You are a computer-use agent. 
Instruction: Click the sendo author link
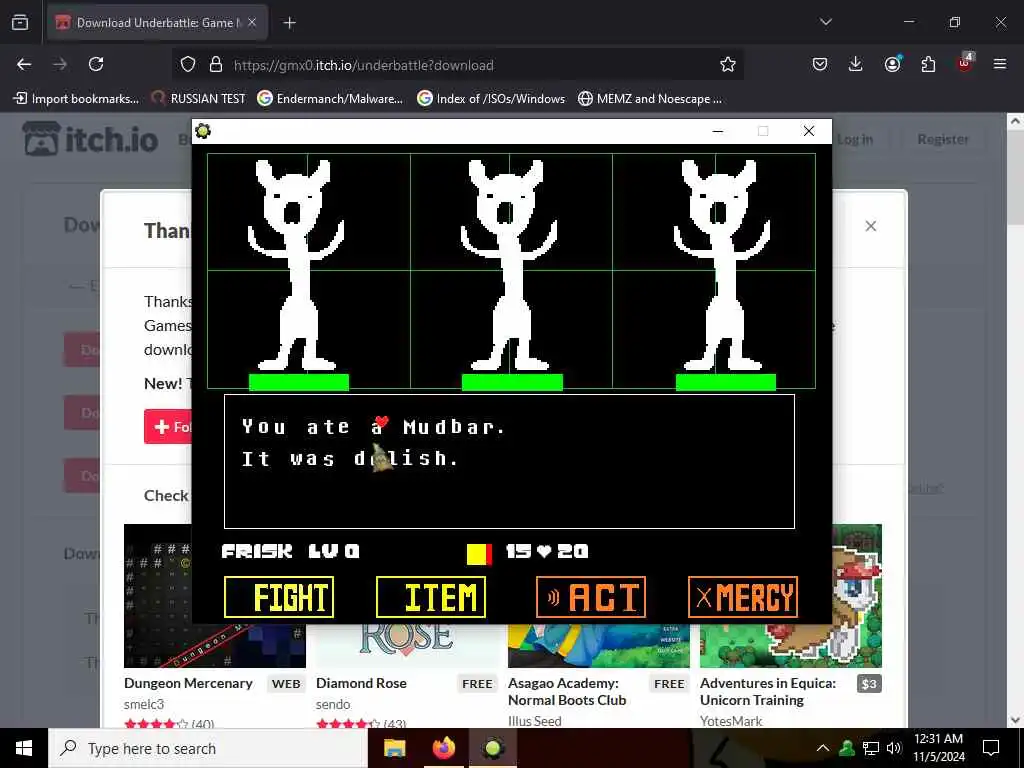point(333,705)
